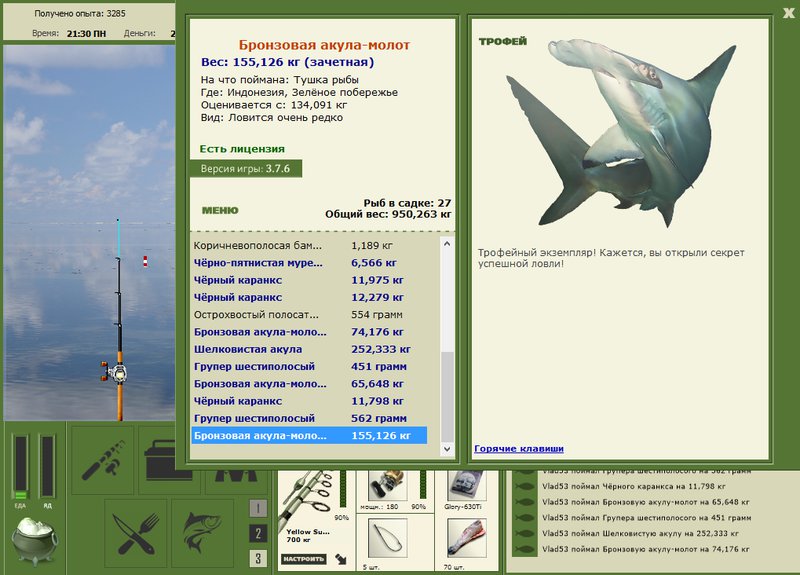Image resolution: width=800 pixels, height=575 pixels.
Task: Click the arrow icon beside НАСТРОИТЬ
Action: (341, 559)
